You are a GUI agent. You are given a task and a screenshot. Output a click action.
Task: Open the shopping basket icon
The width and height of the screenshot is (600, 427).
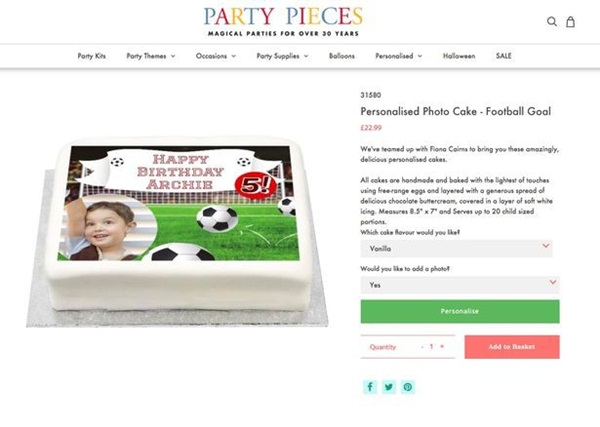pos(571,21)
